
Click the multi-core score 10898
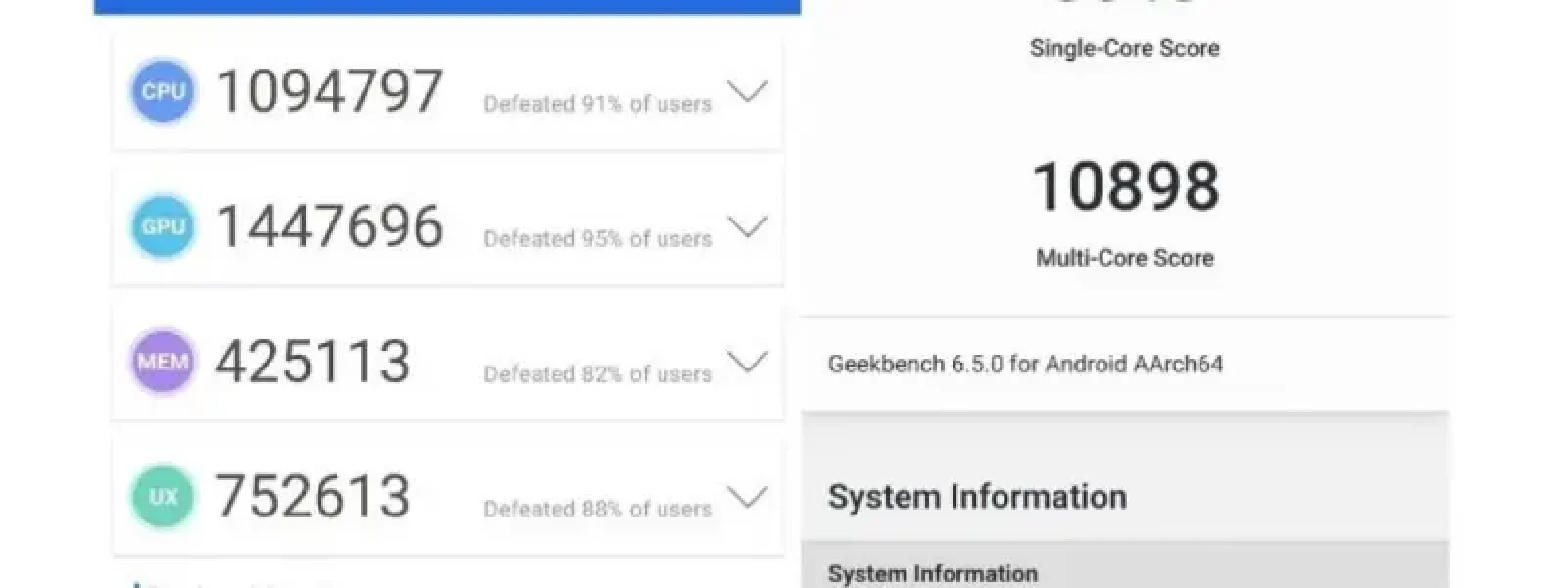click(x=1125, y=186)
